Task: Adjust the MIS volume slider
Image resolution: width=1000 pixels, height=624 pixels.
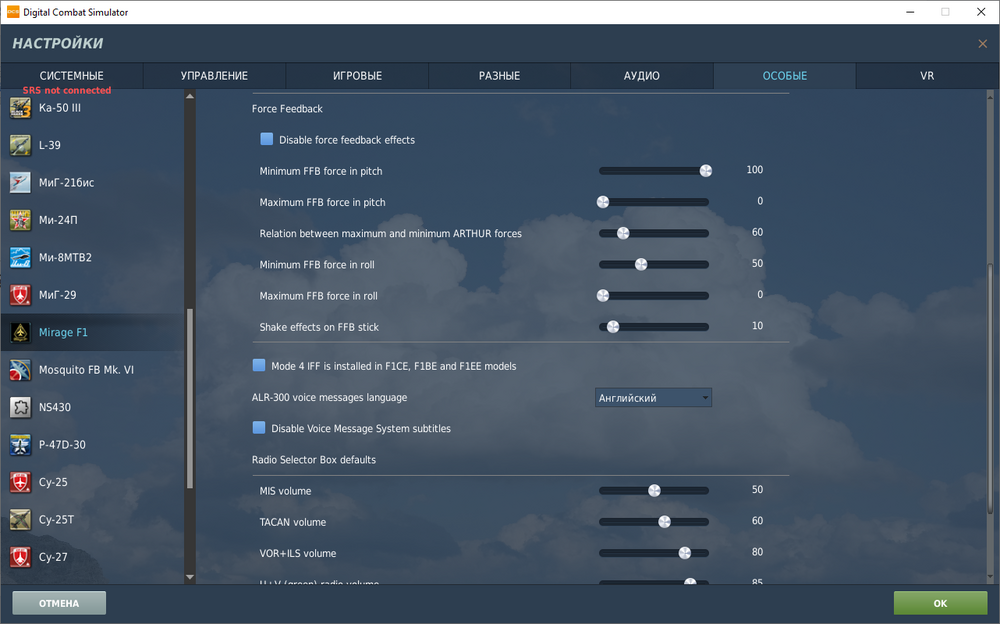Action: (654, 491)
